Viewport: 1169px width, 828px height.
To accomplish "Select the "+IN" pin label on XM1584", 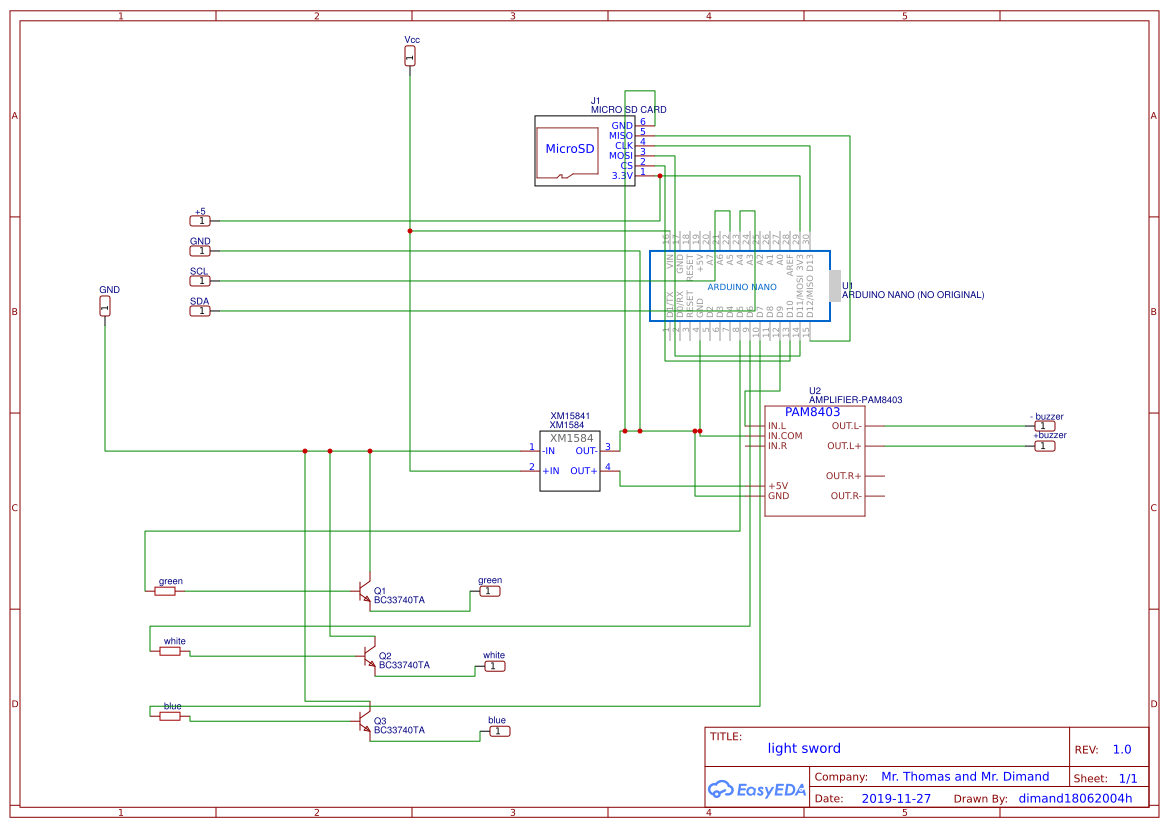I will pyautogui.click(x=551, y=471).
